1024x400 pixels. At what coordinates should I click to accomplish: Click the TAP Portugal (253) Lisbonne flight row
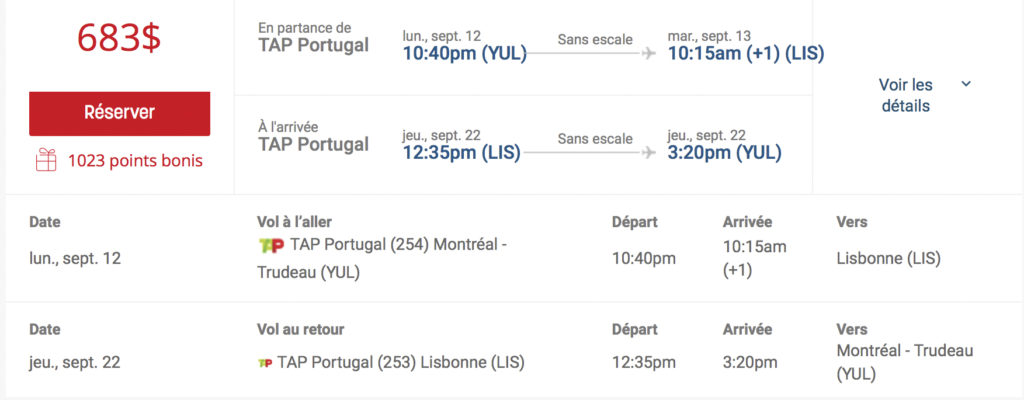400,362
